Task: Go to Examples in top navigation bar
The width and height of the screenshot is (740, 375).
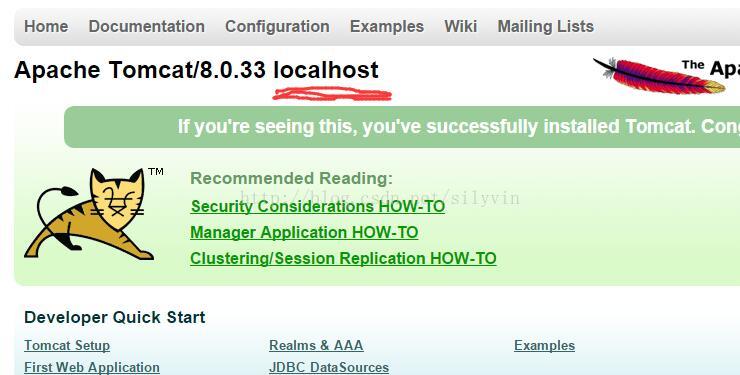Action: pyautogui.click(x=387, y=26)
